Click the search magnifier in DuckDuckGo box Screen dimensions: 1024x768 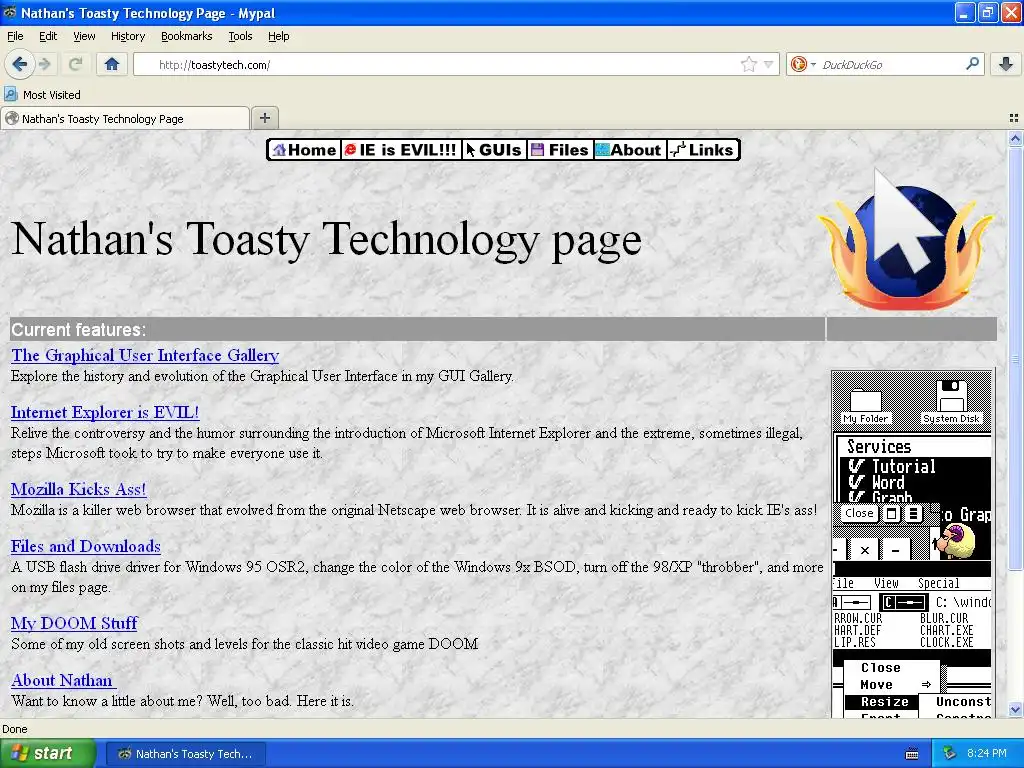click(x=972, y=64)
